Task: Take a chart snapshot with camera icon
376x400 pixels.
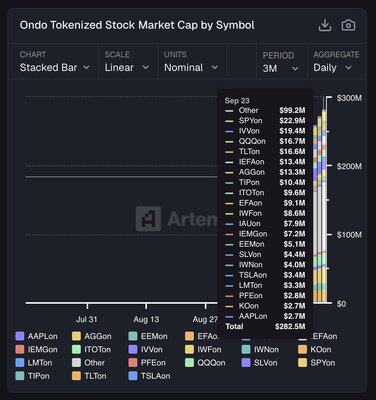Action: (349, 25)
